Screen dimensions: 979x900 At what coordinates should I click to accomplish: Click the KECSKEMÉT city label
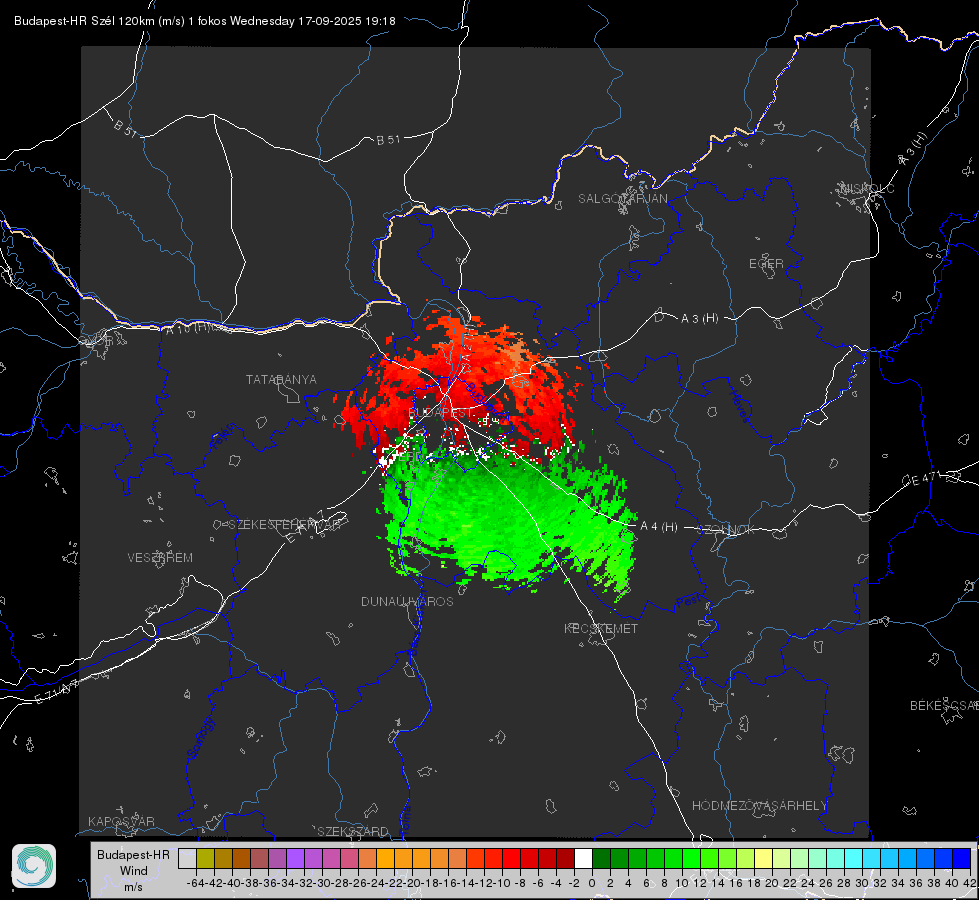tap(601, 629)
